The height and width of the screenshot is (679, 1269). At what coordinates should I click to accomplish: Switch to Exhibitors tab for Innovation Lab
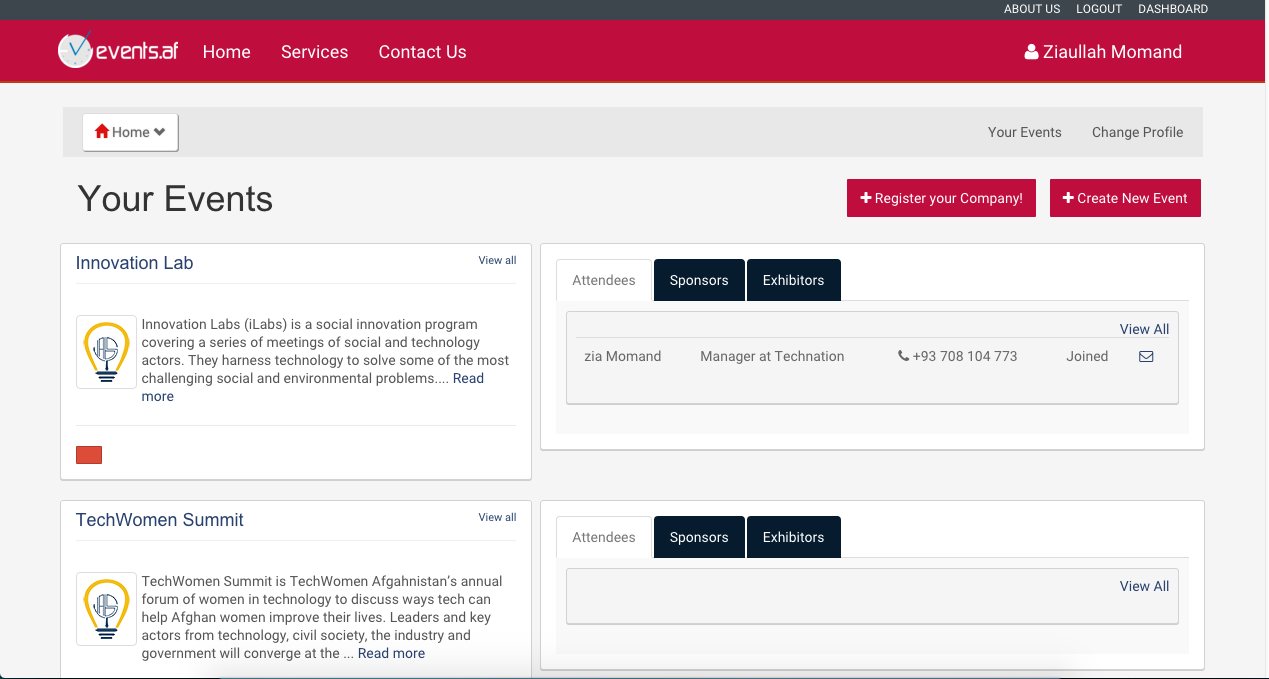pos(793,280)
